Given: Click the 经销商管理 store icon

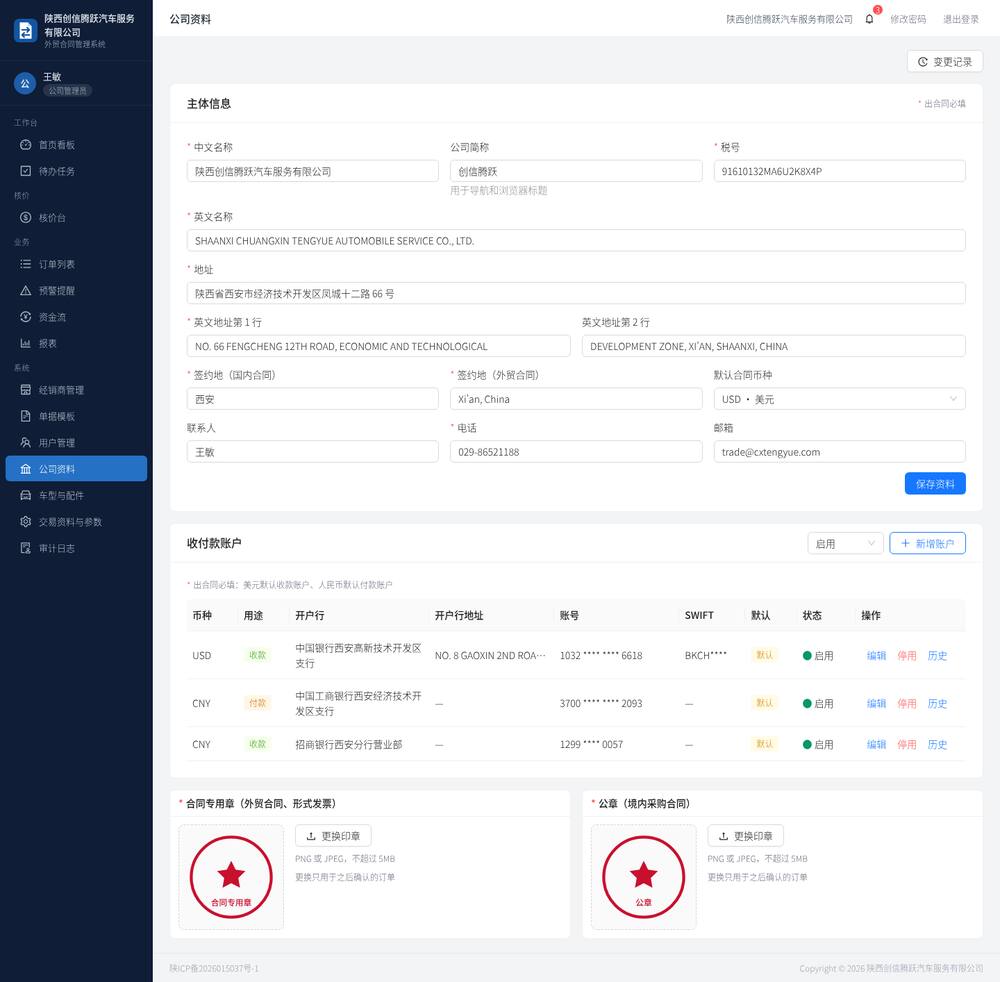Looking at the screenshot, I should click(x=26, y=390).
